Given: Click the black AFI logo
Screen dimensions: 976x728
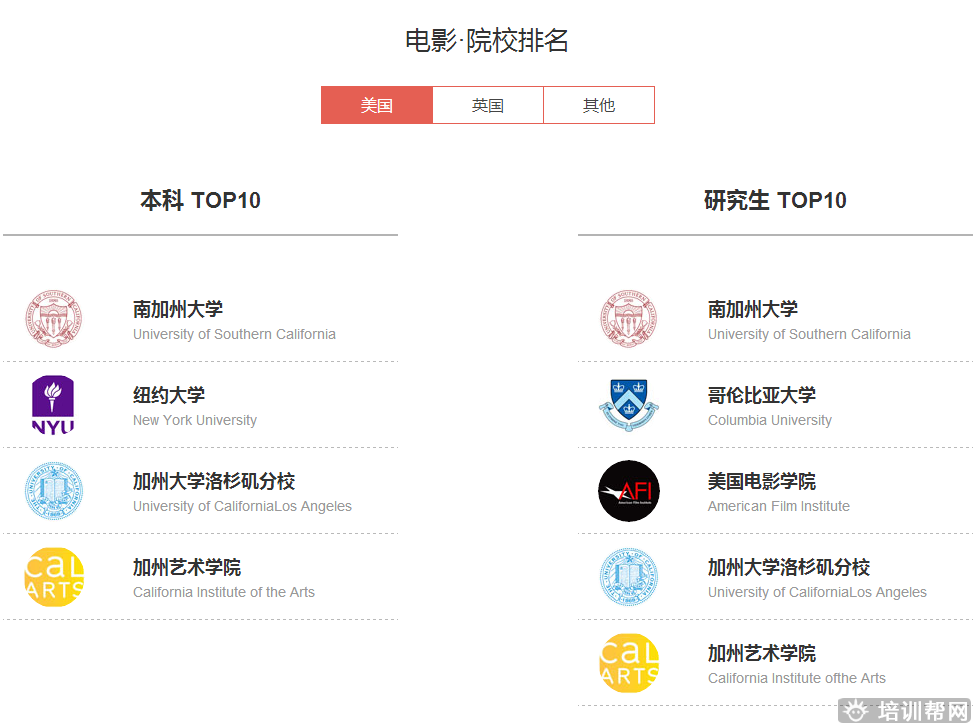Looking at the screenshot, I should 629,491.
